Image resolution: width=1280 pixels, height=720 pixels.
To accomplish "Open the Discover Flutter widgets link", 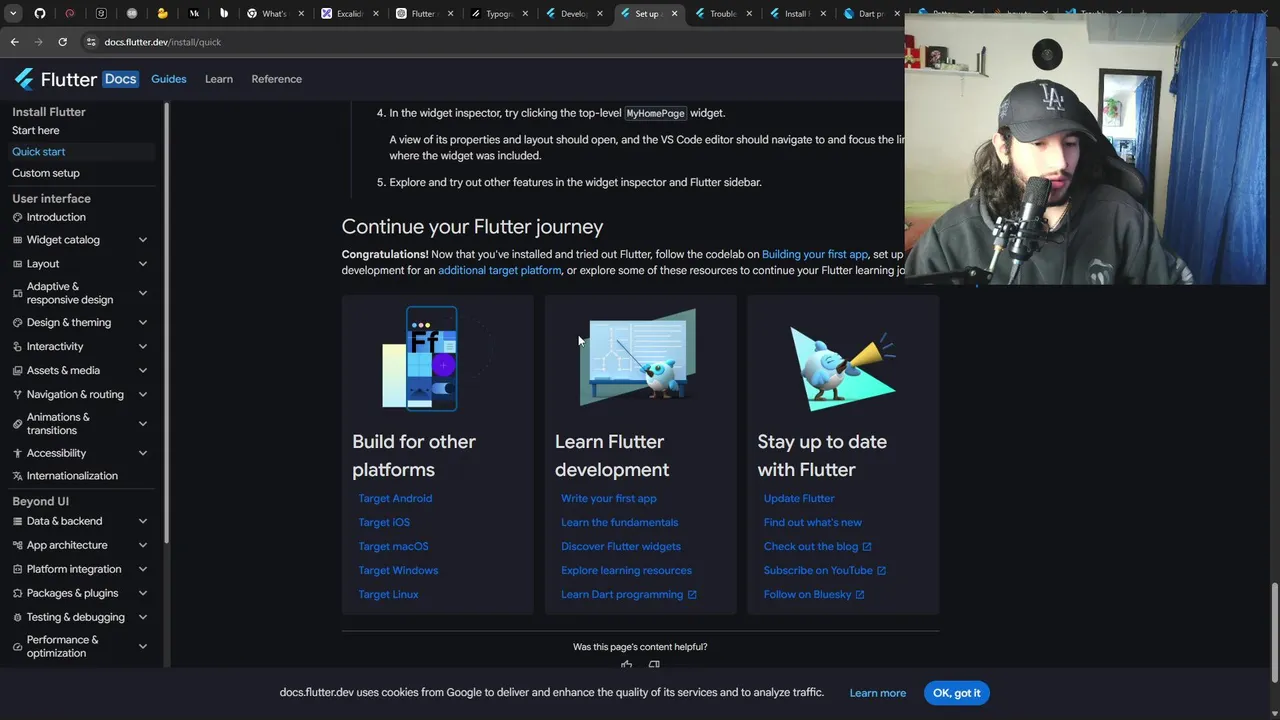I will [x=621, y=546].
